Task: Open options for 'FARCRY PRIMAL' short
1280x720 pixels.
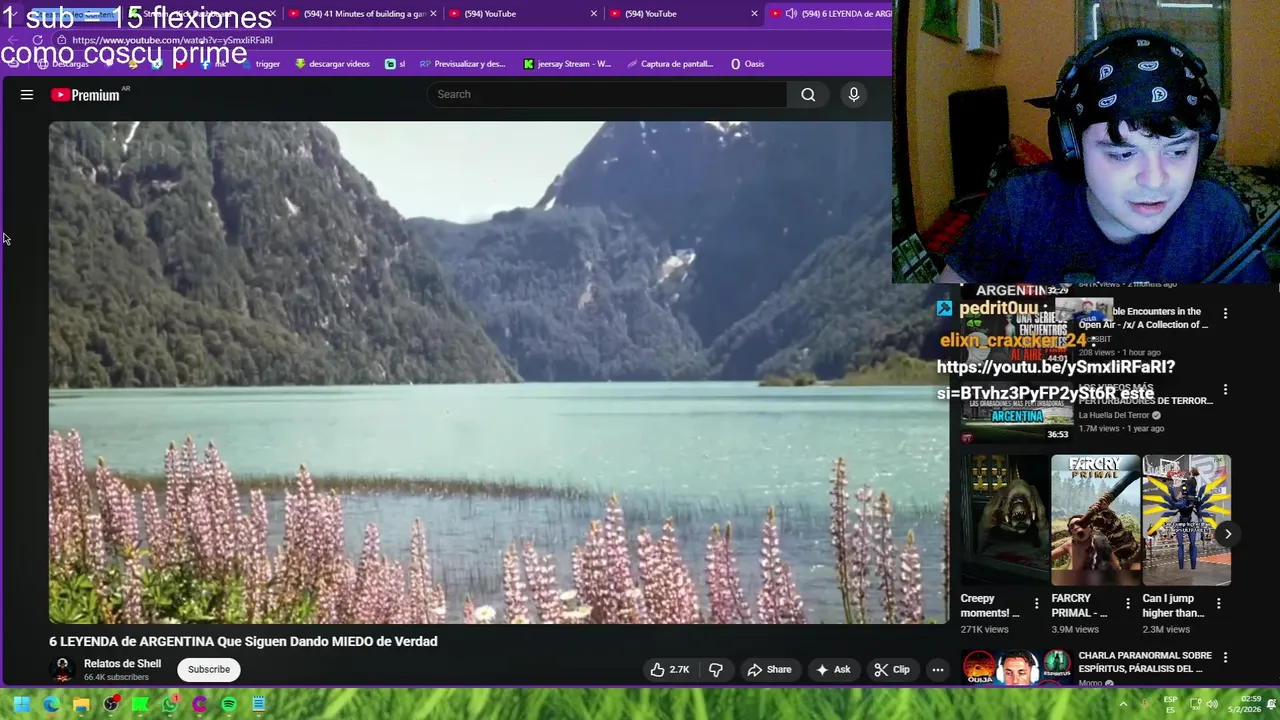Action: pyautogui.click(x=1127, y=603)
